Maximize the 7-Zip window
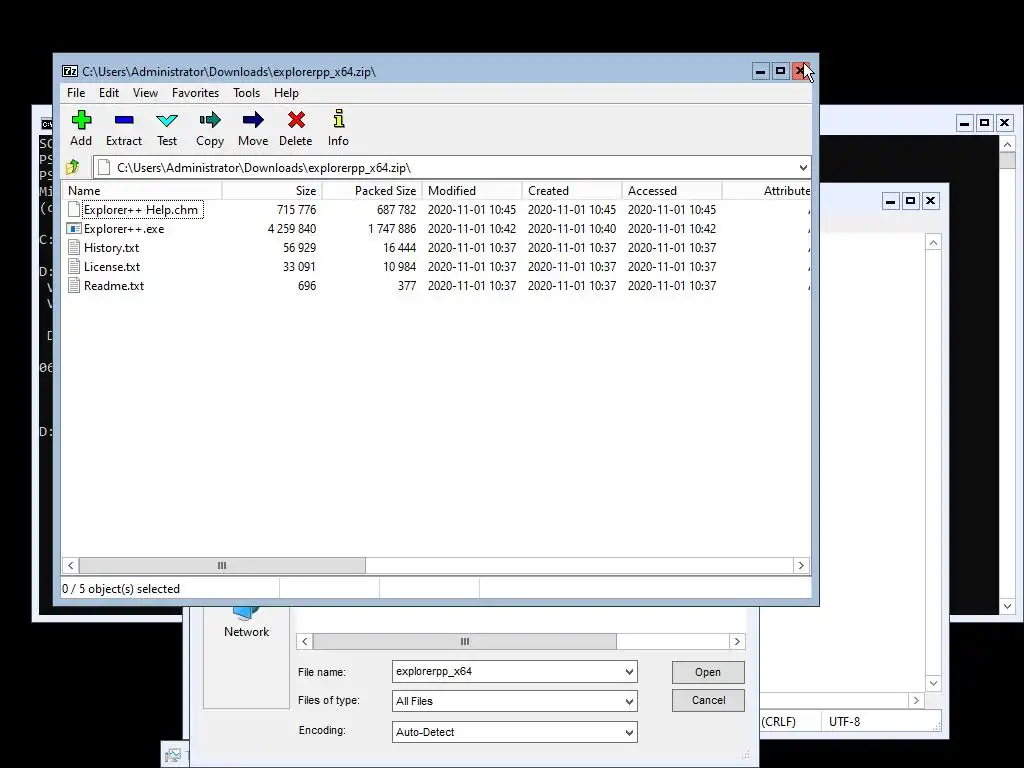1024x768 pixels. 780,71
